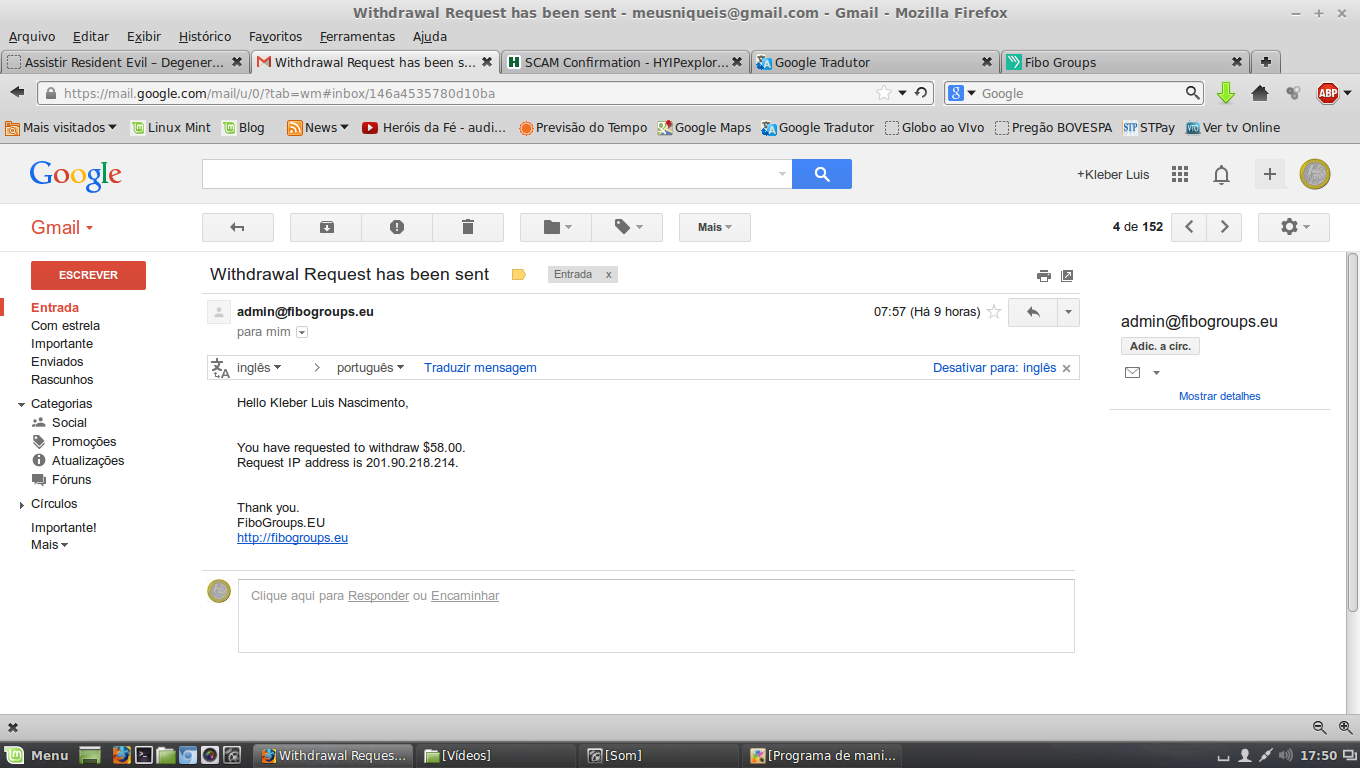Open the Google apps grid icon

pos(1180,174)
